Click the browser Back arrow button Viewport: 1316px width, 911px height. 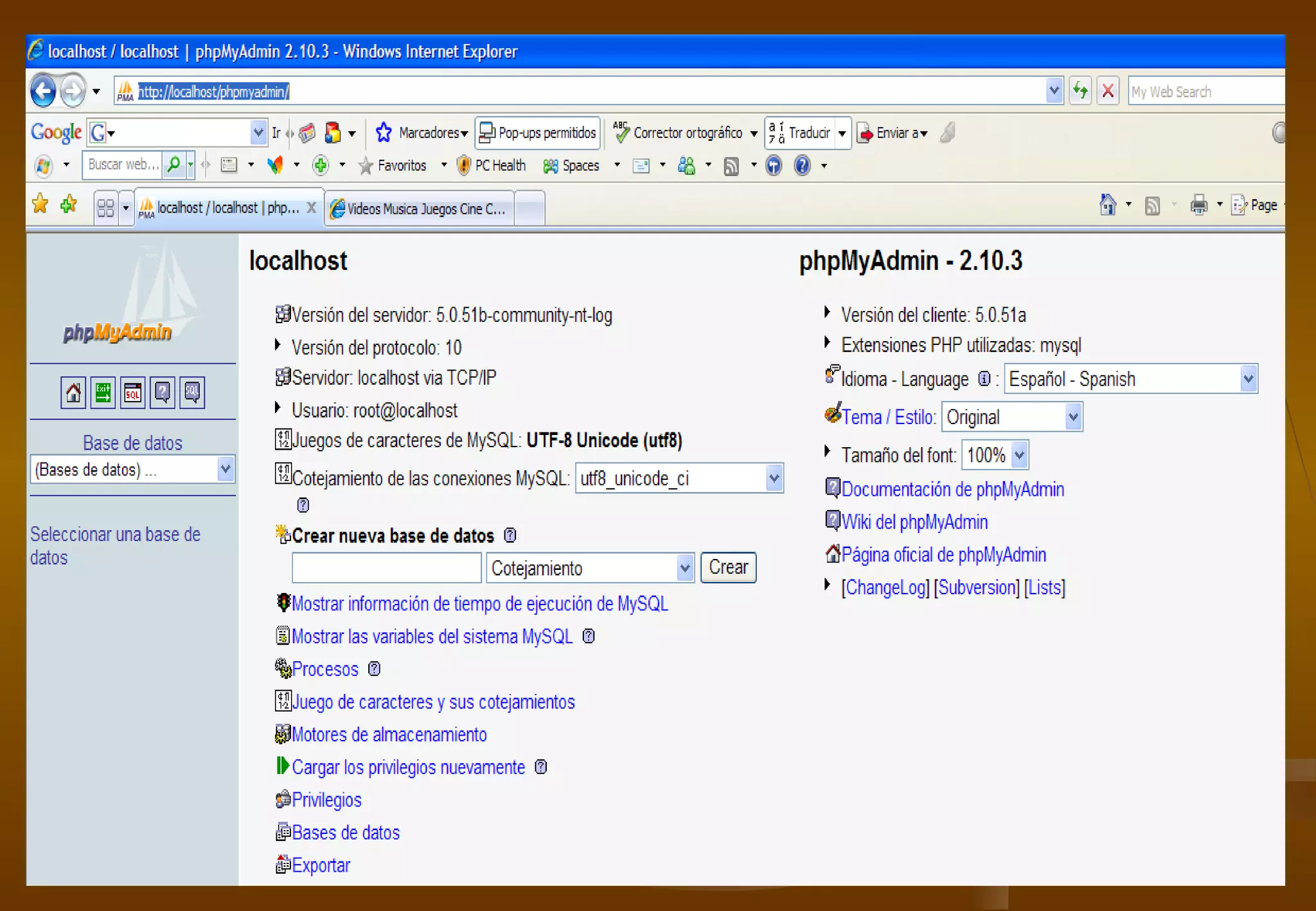tap(44, 91)
